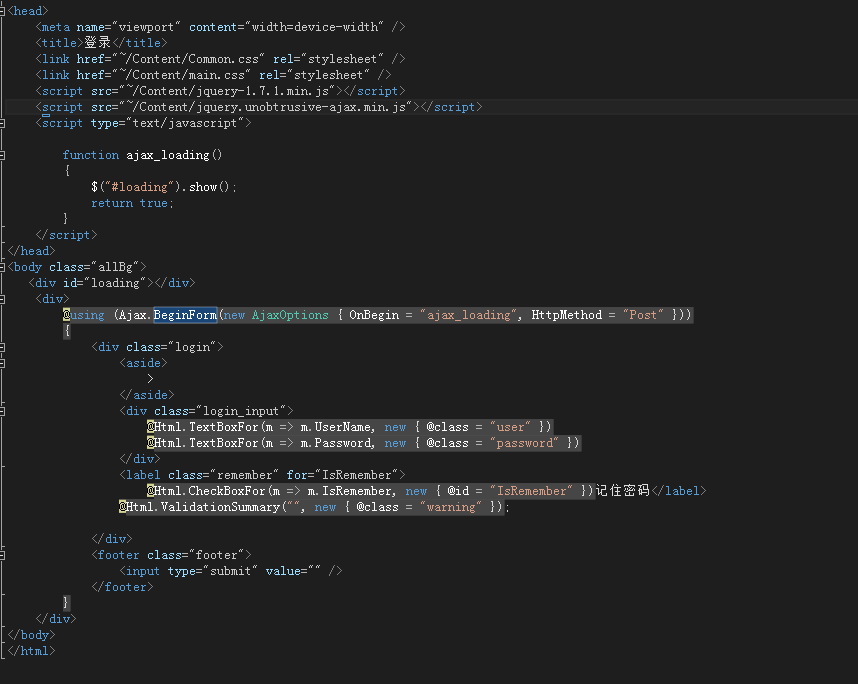
Task: Click the "jquery.unobtrusive-ajax.min.js" script source
Action: pos(301,107)
